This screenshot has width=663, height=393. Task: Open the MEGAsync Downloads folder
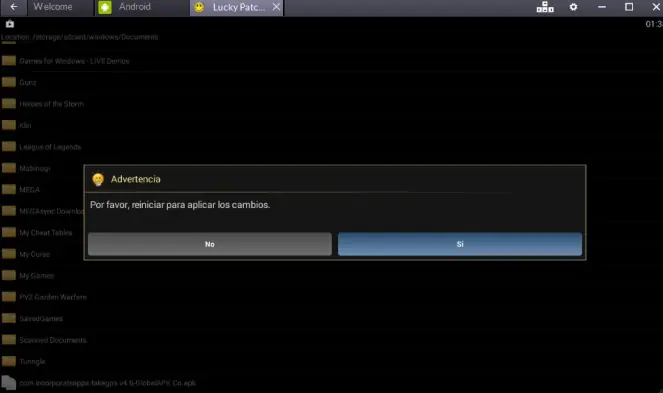(42, 211)
